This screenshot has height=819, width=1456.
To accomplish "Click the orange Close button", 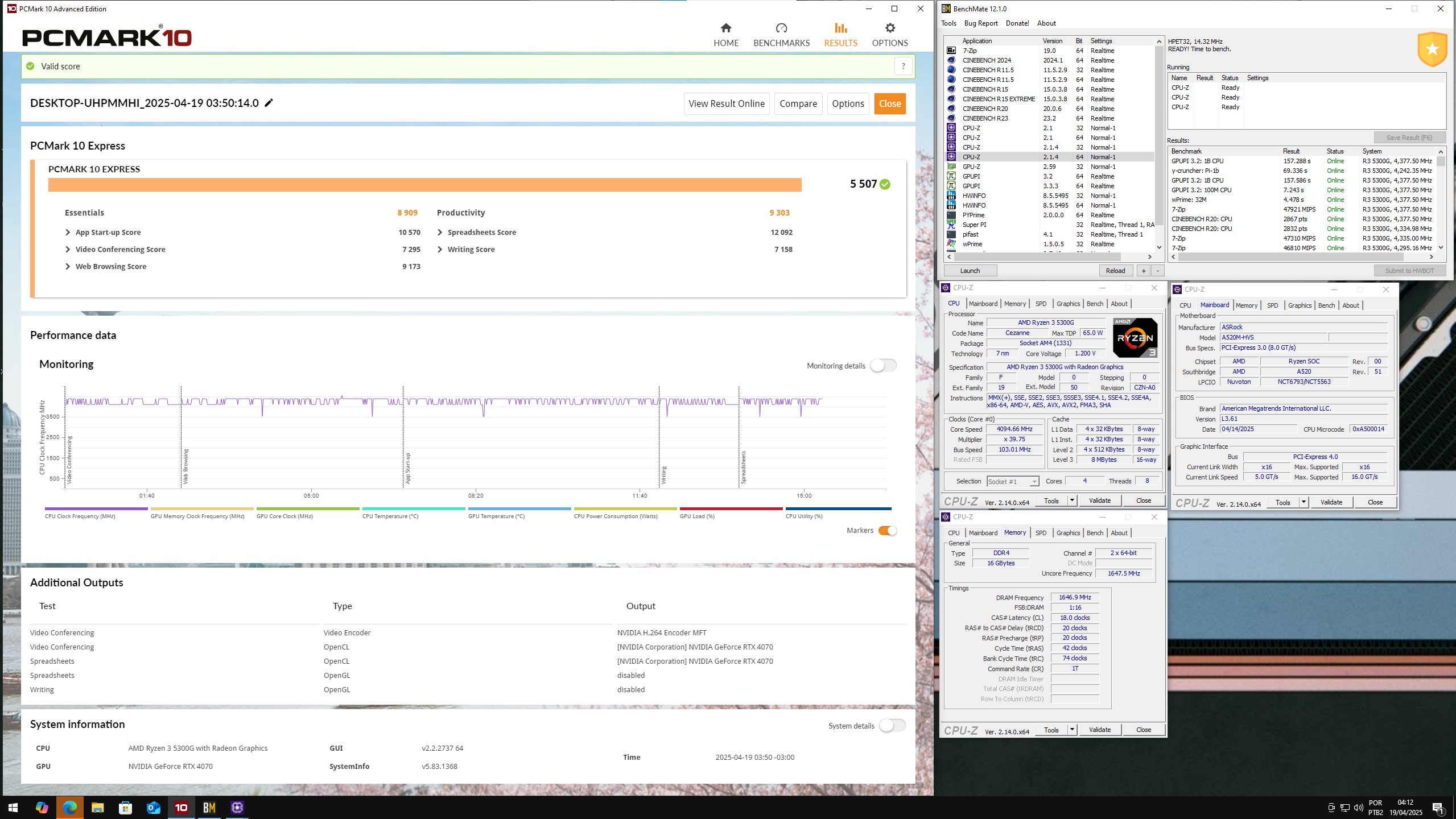I will tap(890, 104).
